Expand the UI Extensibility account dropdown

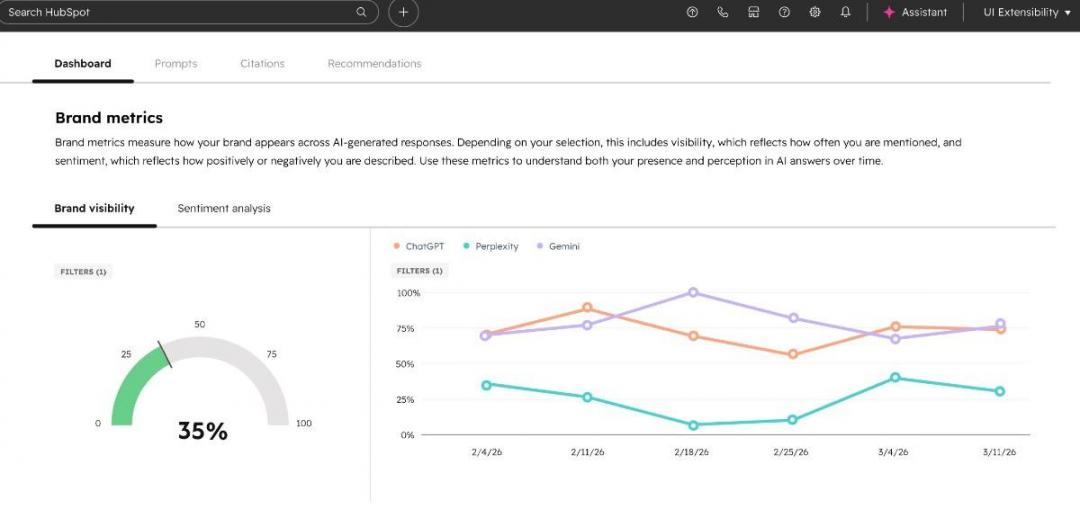1026,12
